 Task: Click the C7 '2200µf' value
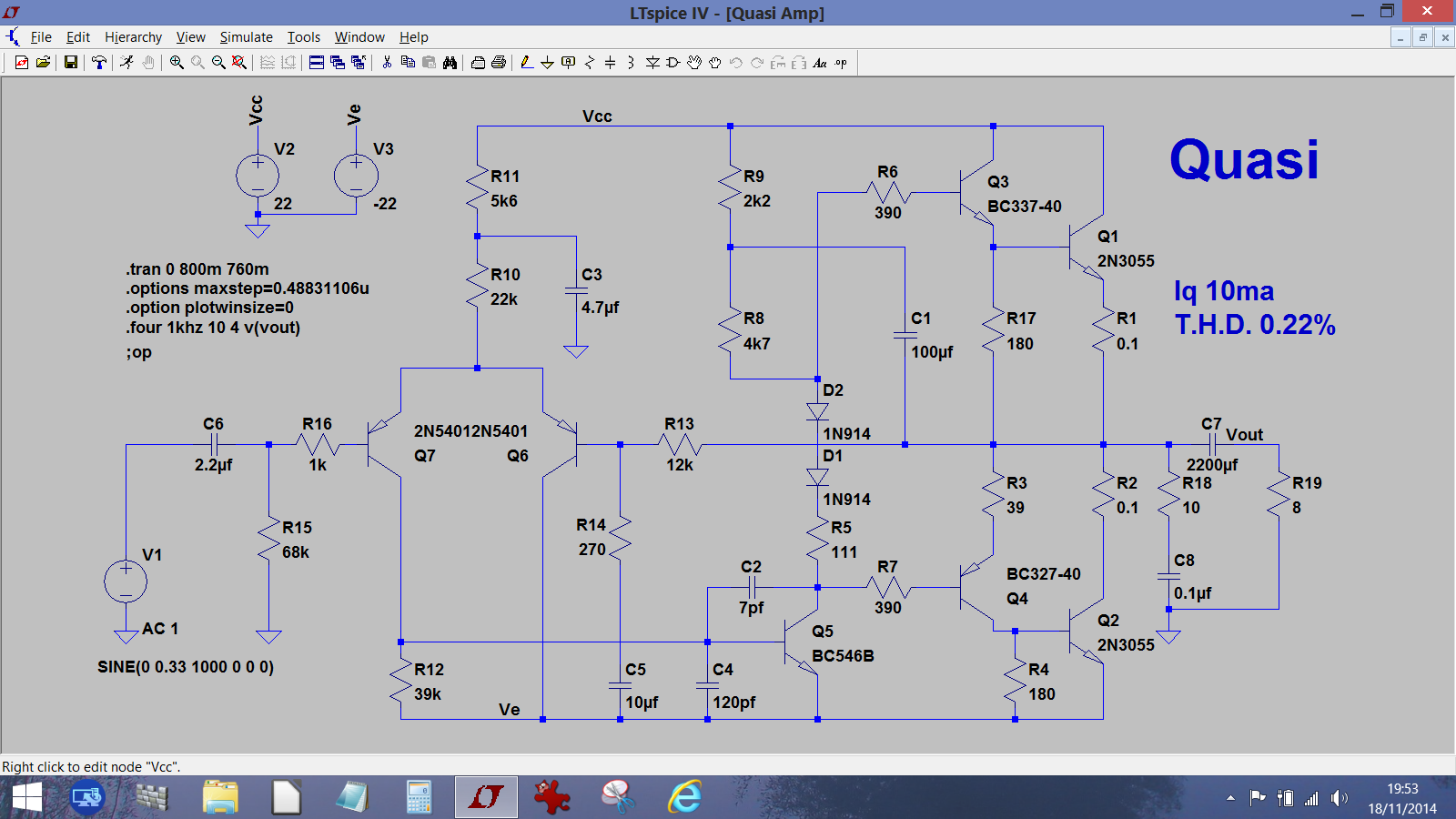[1212, 465]
